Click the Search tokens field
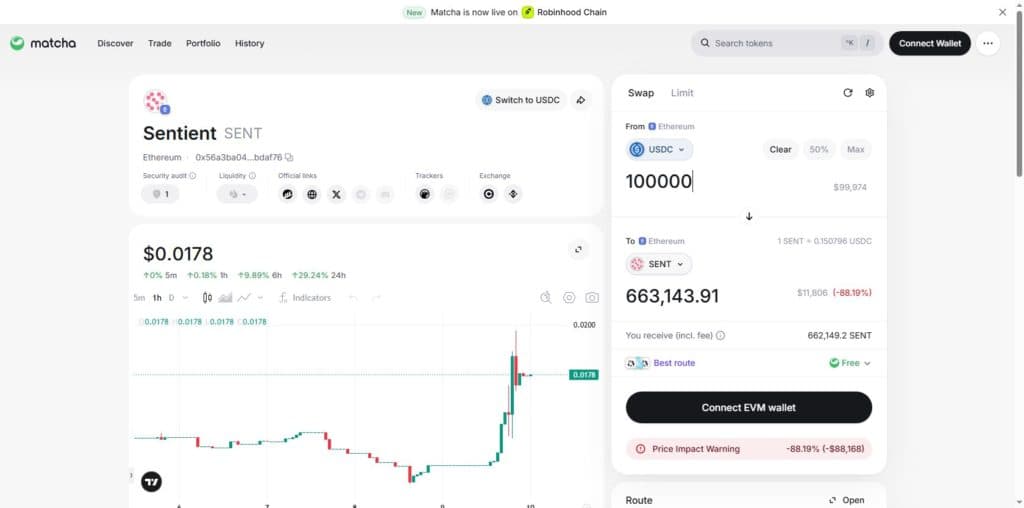Image resolution: width=1024 pixels, height=508 pixels. pos(787,43)
